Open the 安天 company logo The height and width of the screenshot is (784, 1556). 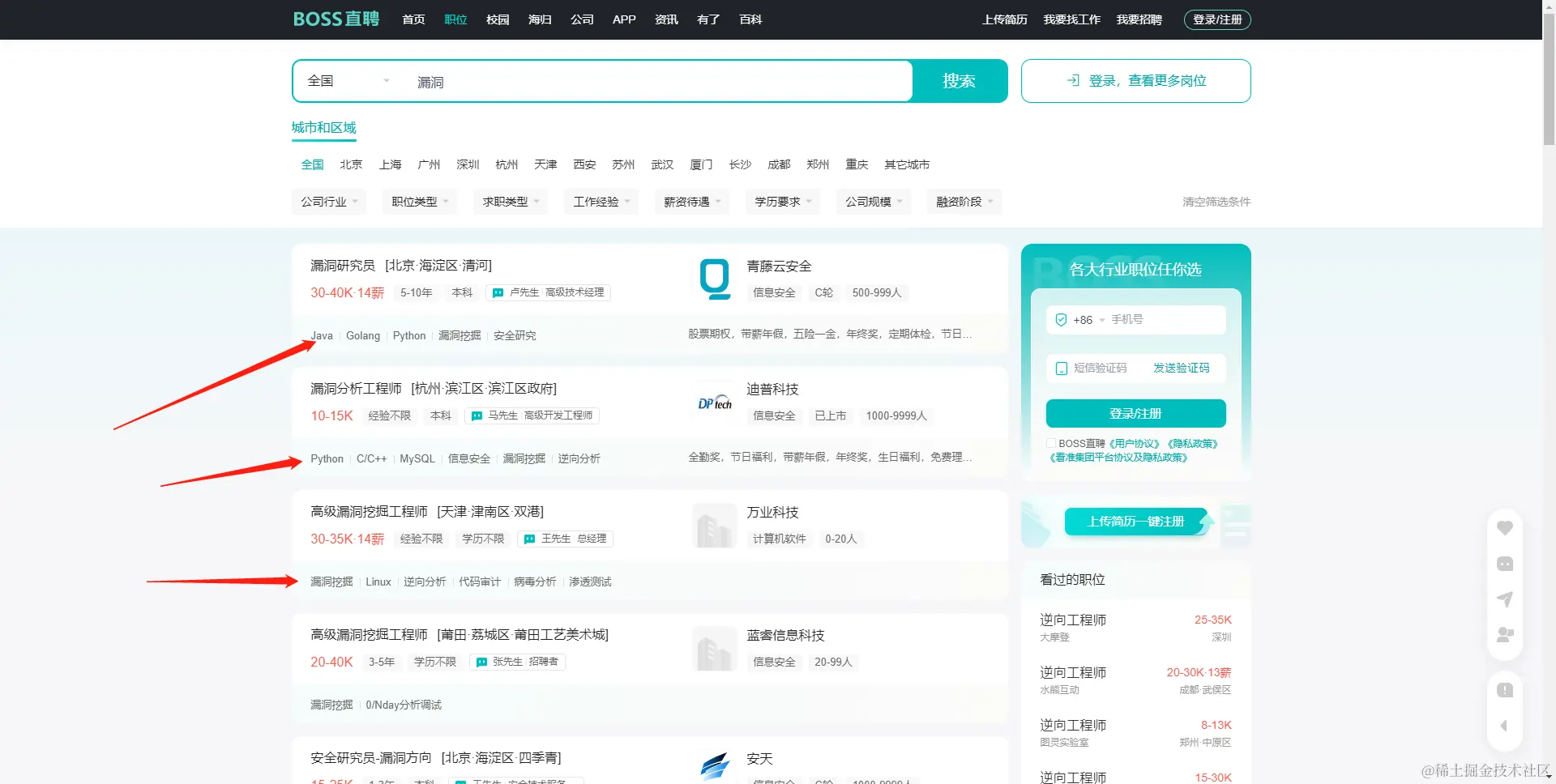coord(715,765)
